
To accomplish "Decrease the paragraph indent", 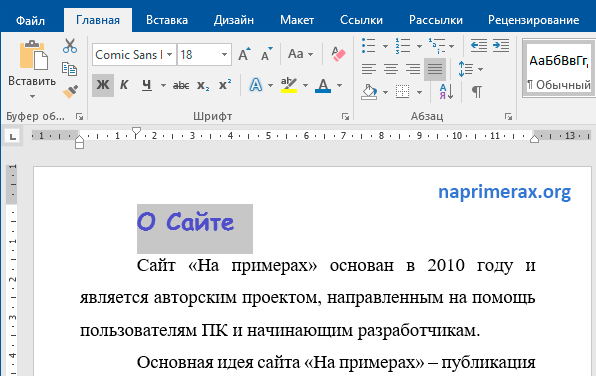I will [479, 46].
